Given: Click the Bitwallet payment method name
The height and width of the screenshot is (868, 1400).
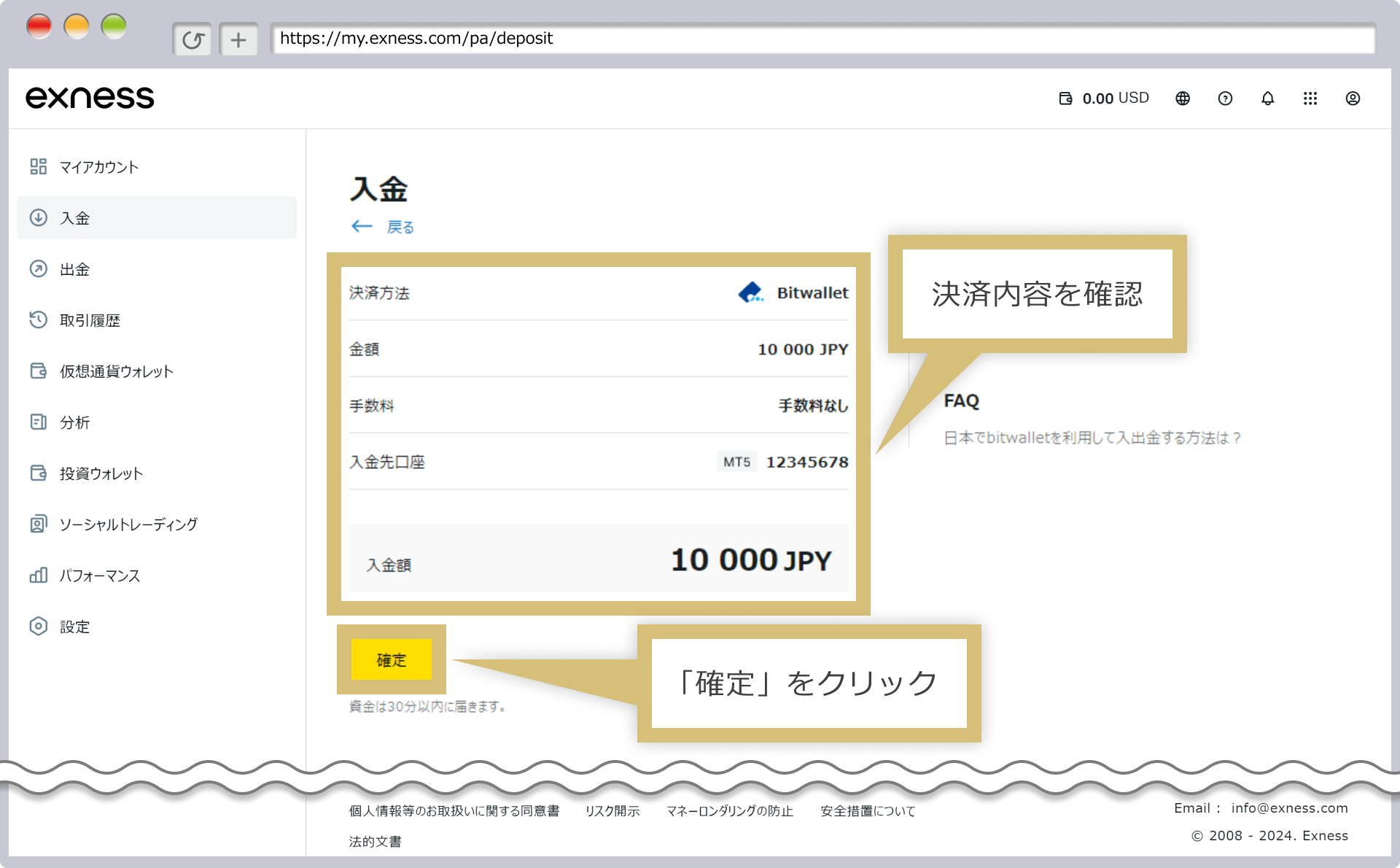Looking at the screenshot, I should pyautogui.click(x=813, y=292).
